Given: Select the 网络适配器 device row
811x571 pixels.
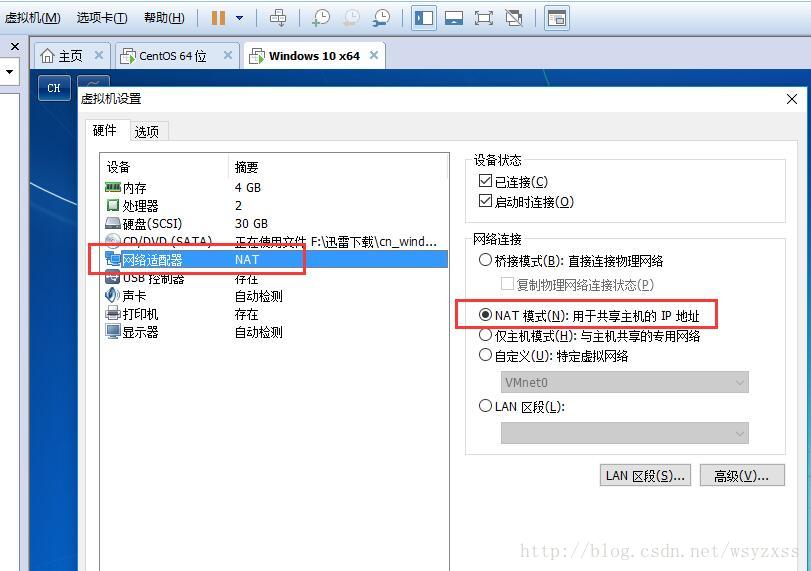Looking at the screenshot, I should coord(274,260).
